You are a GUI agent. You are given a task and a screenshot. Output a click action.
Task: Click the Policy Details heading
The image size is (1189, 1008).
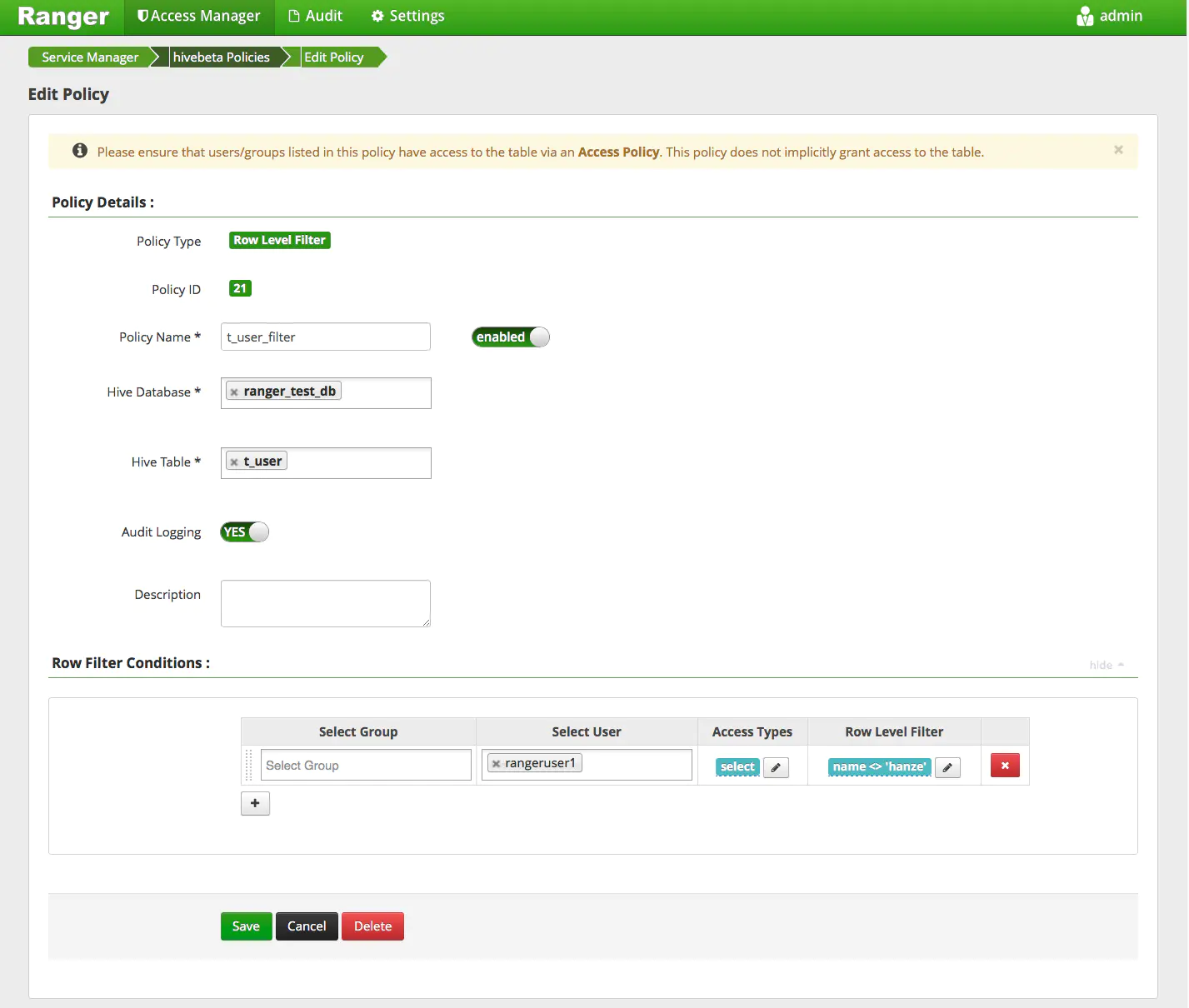(x=102, y=202)
